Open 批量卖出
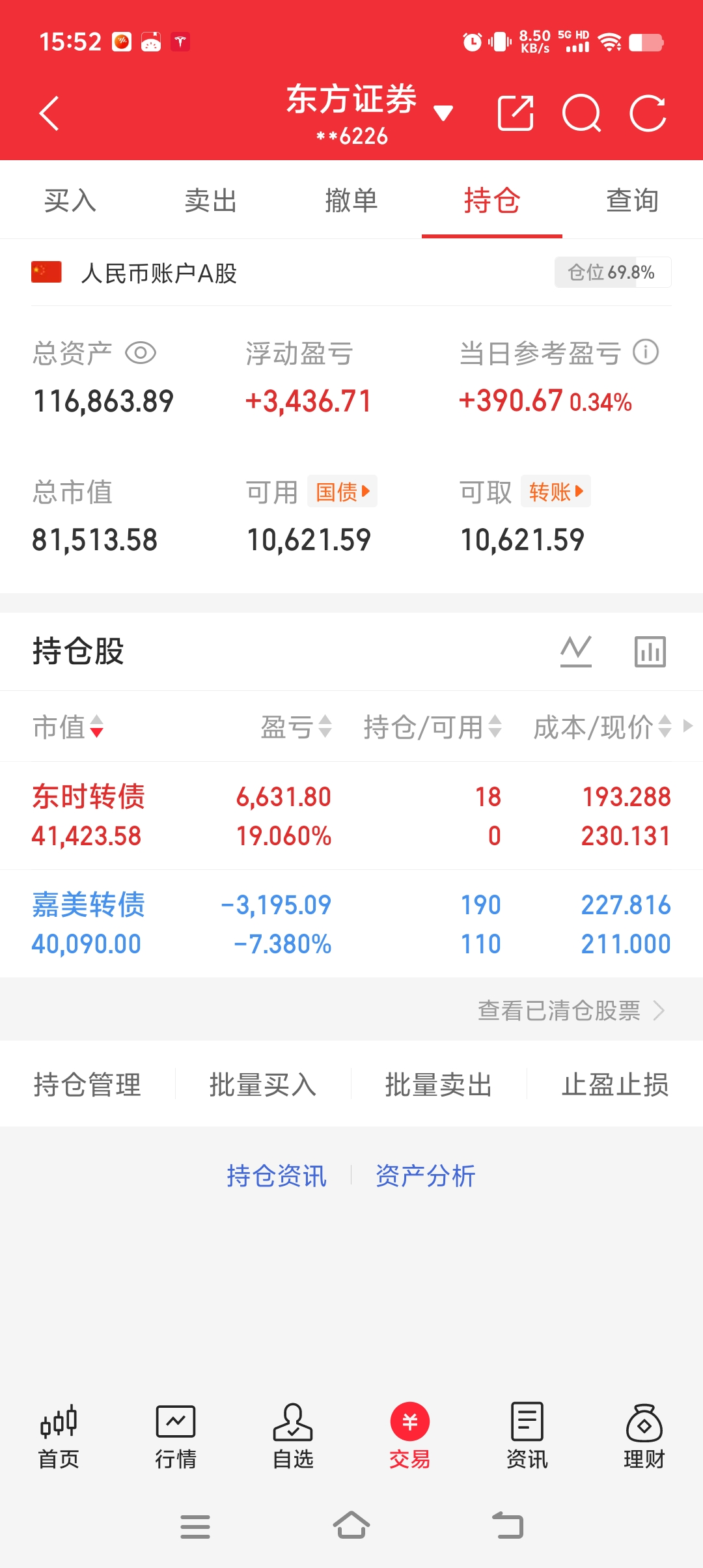 (x=439, y=1085)
